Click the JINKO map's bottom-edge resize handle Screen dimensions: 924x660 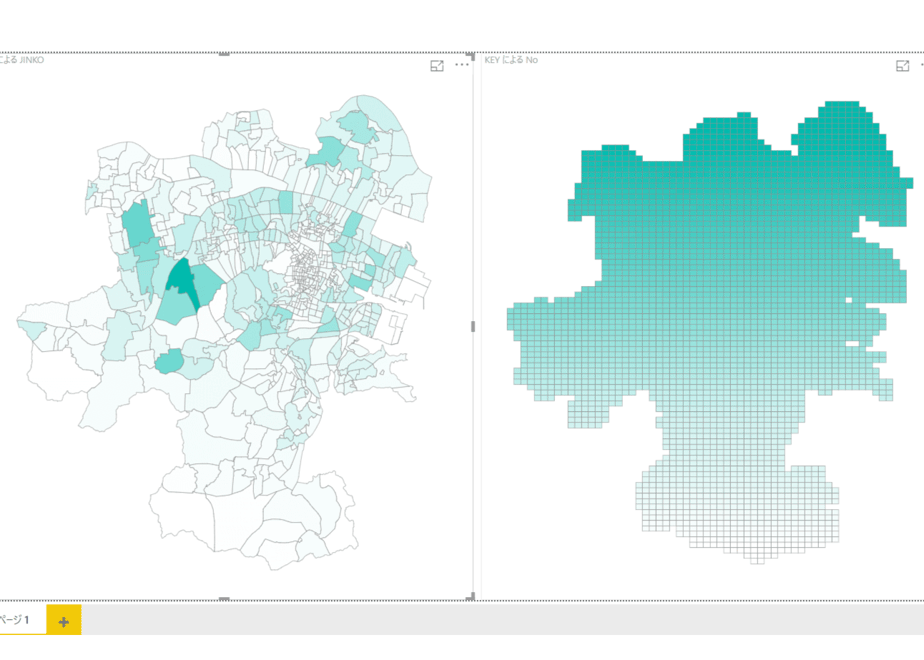pyautogui.click(x=224, y=599)
